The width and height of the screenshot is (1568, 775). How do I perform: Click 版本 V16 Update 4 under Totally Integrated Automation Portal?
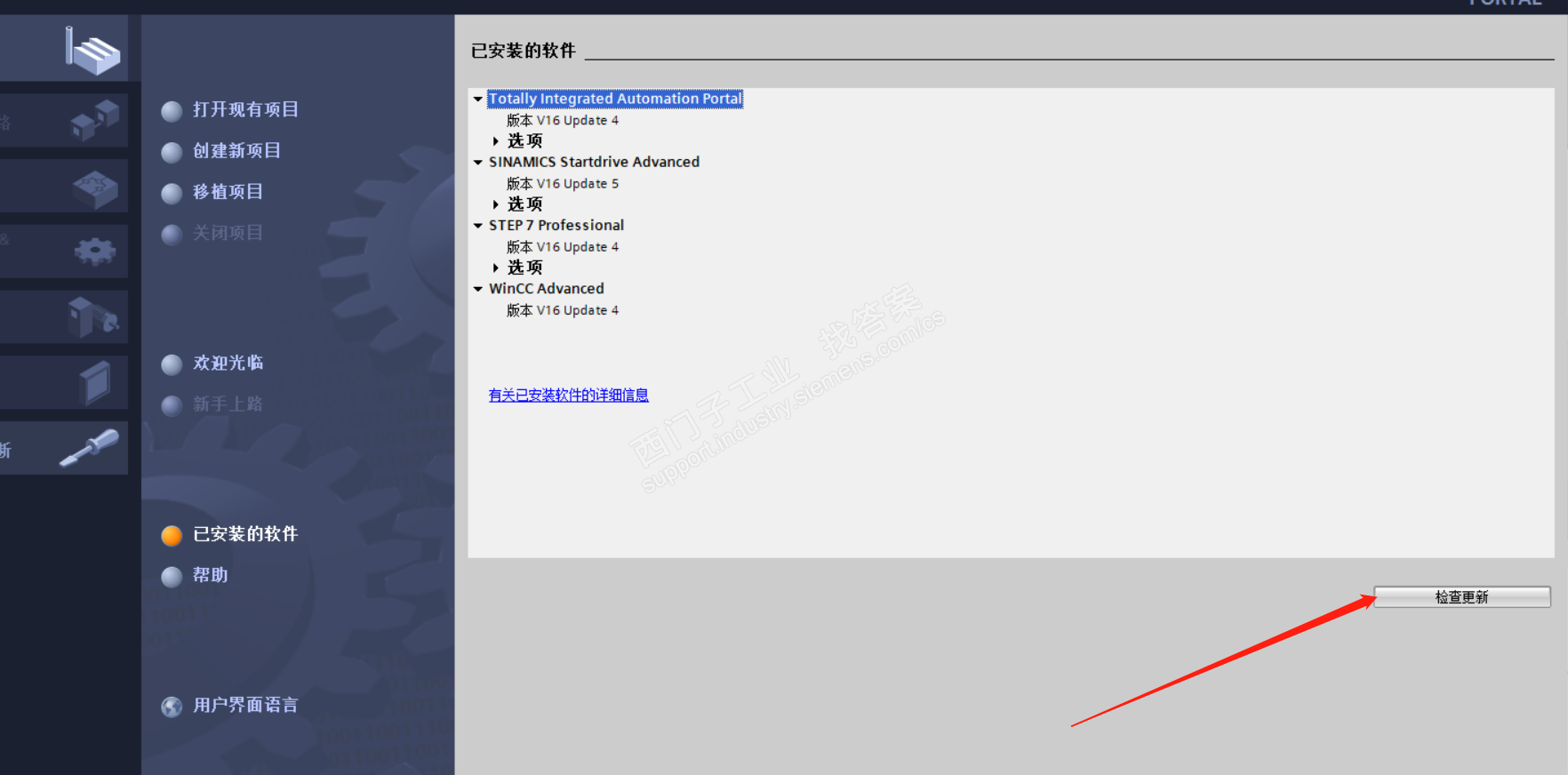pyautogui.click(x=563, y=121)
